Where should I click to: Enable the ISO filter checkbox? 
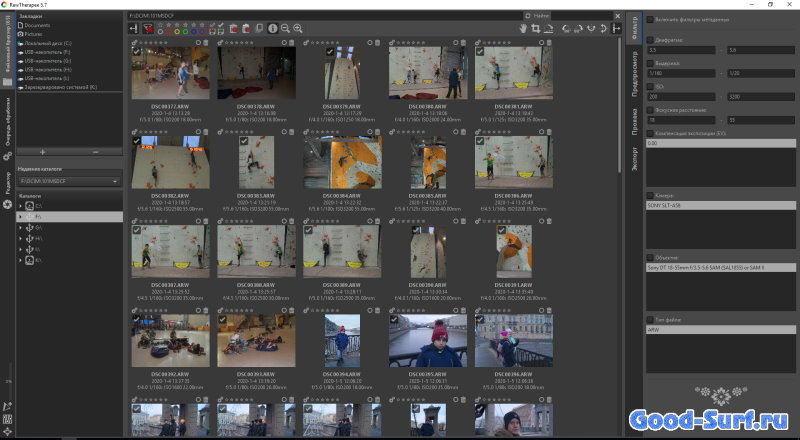[650, 87]
